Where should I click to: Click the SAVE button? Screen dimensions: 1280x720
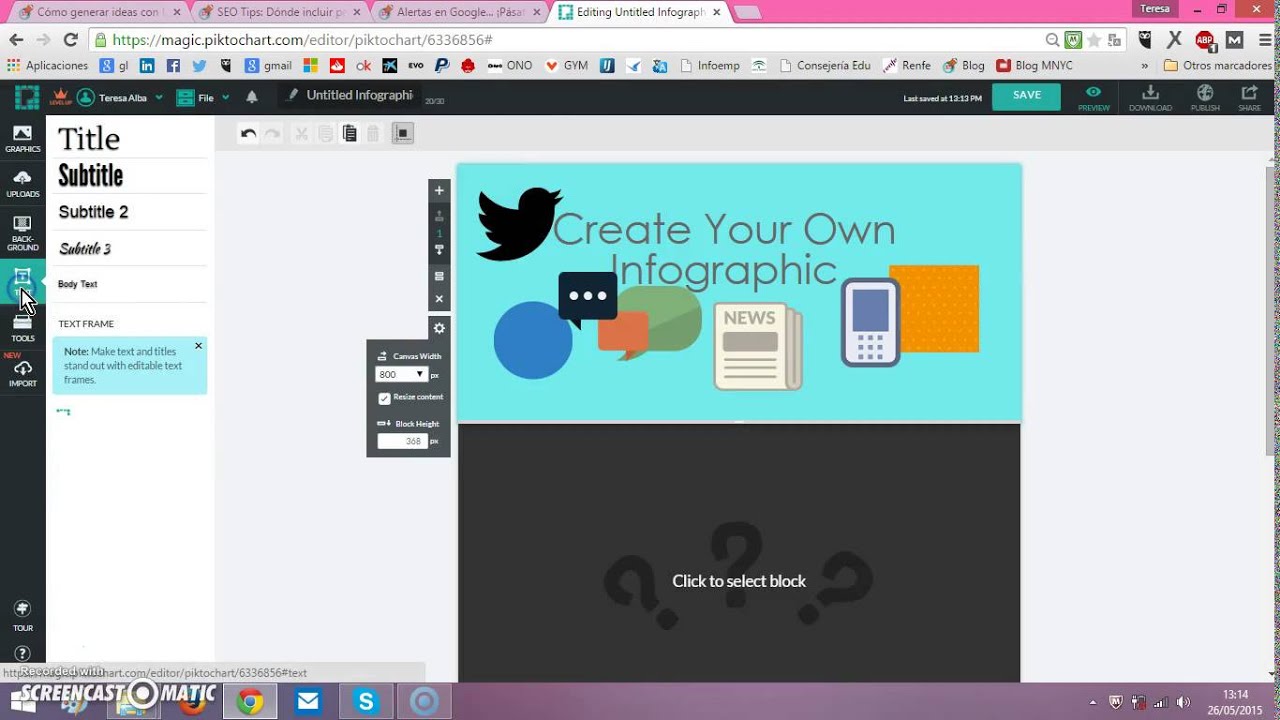1026,96
